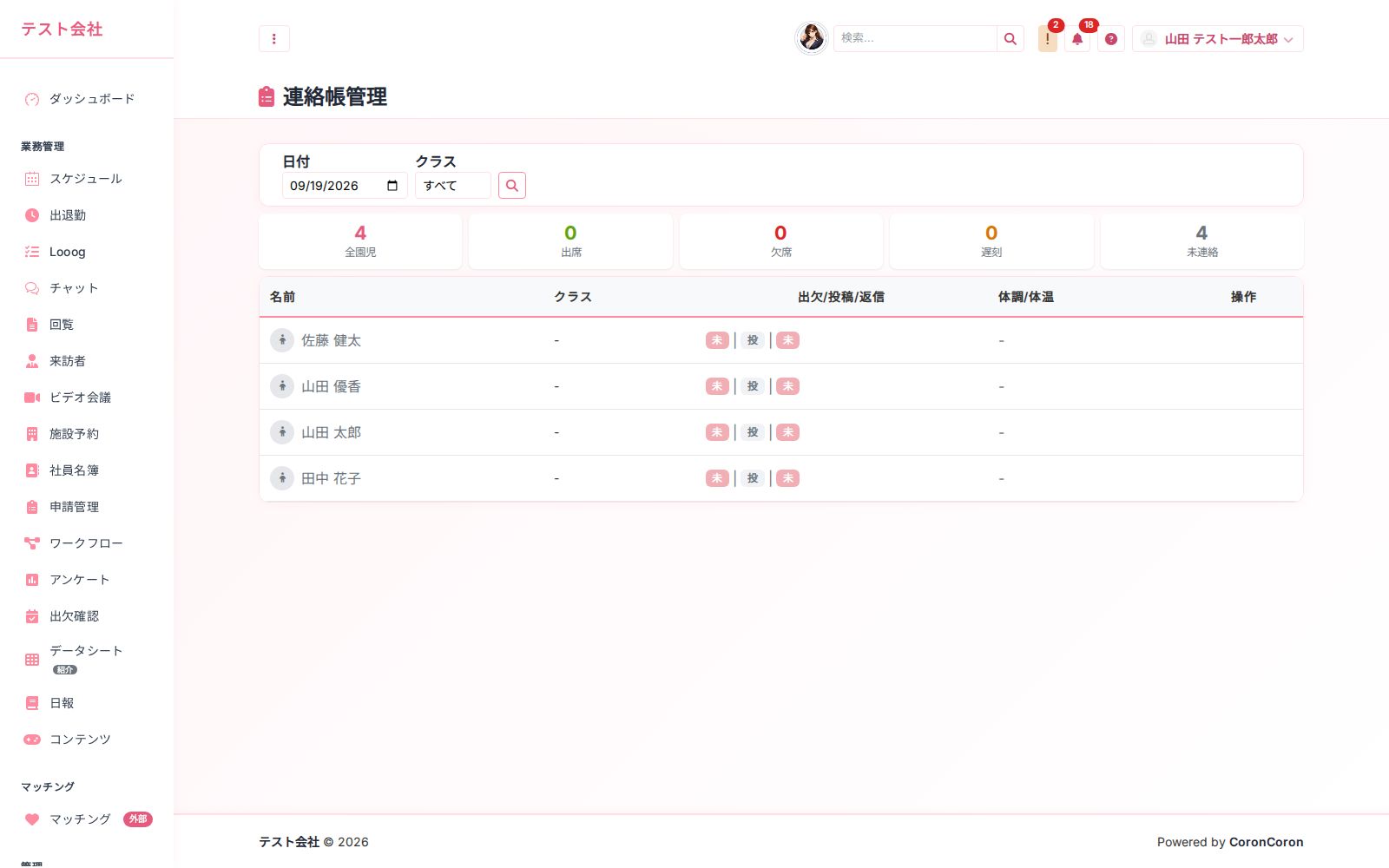Screen dimensions: 1389x868
Task: Click the ワークフロー diagram icon
Action: (x=32, y=543)
